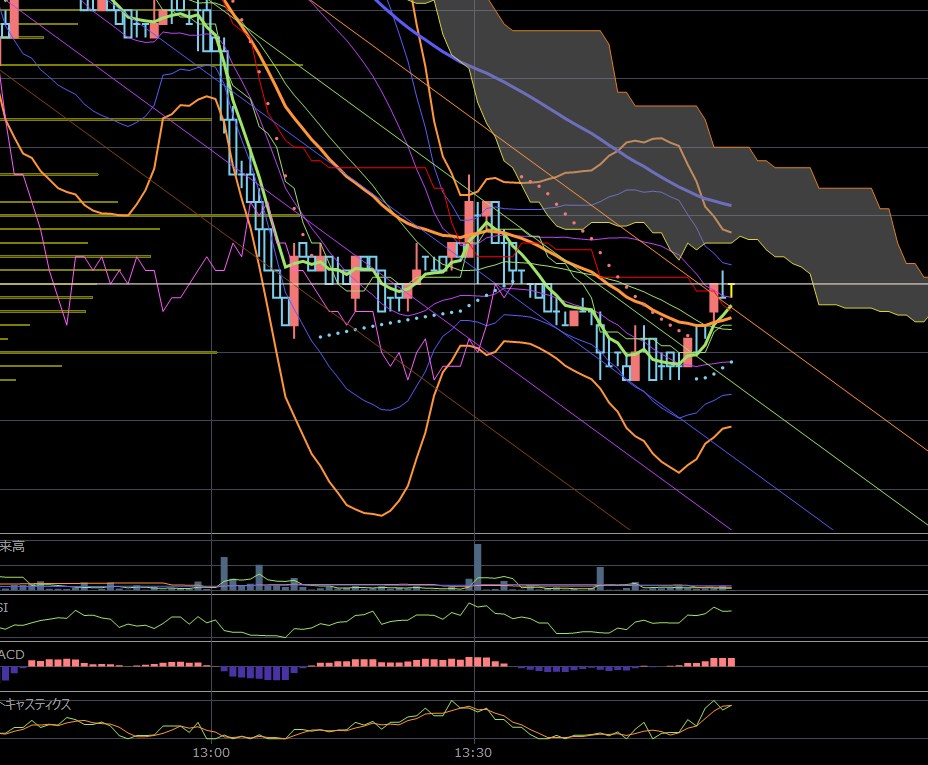Click the green RSI line in RSI panel
This screenshot has width=928, height=765.
(x=400, y=613)
